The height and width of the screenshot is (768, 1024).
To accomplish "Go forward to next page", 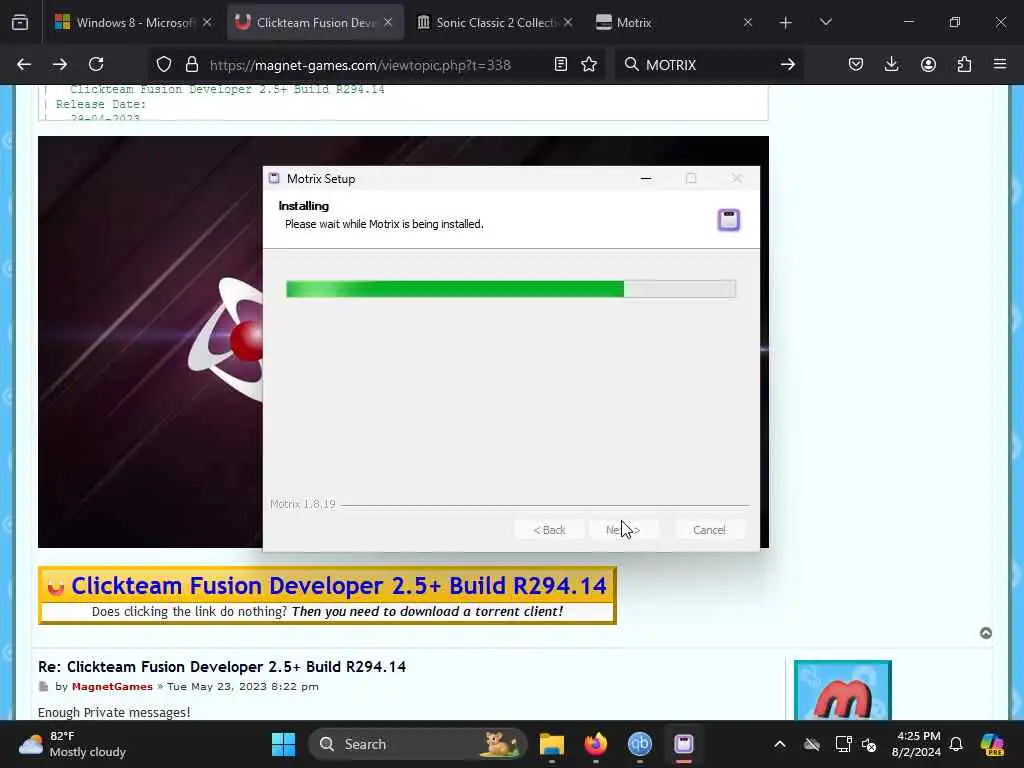I will [60, 64].
